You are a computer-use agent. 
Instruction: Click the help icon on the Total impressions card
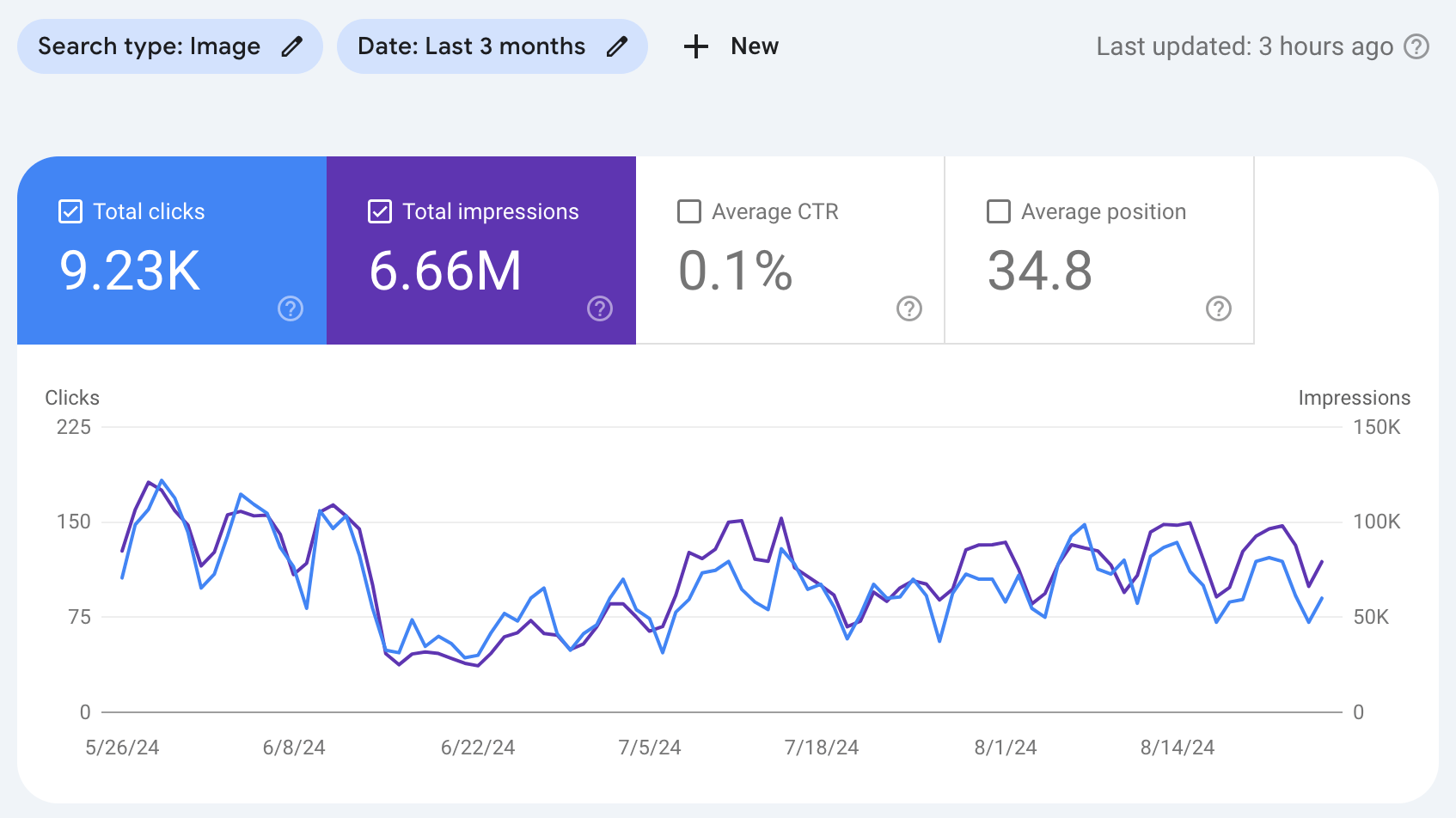600,308
